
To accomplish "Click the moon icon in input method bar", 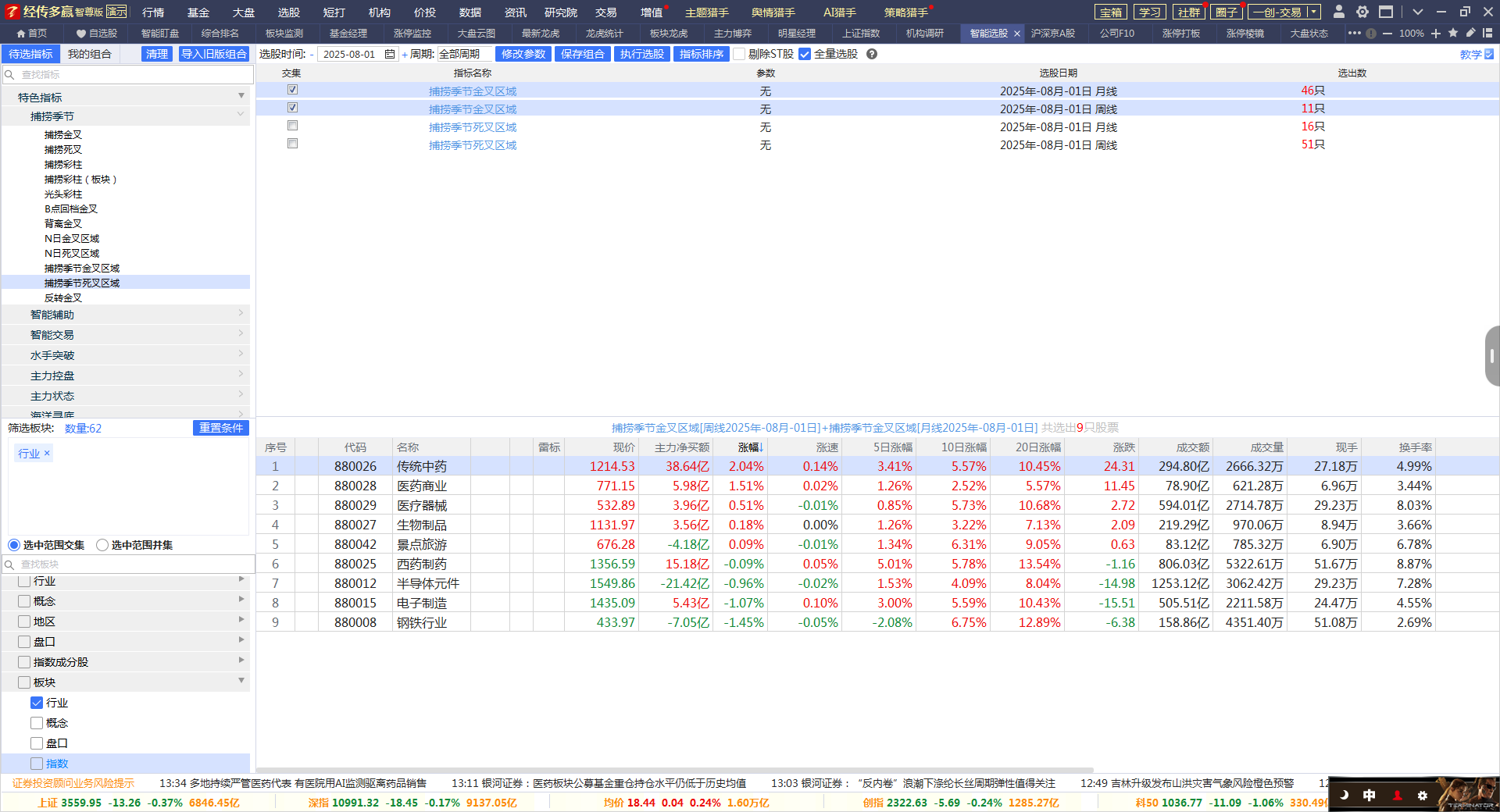I will click(x=1345, y=795).
